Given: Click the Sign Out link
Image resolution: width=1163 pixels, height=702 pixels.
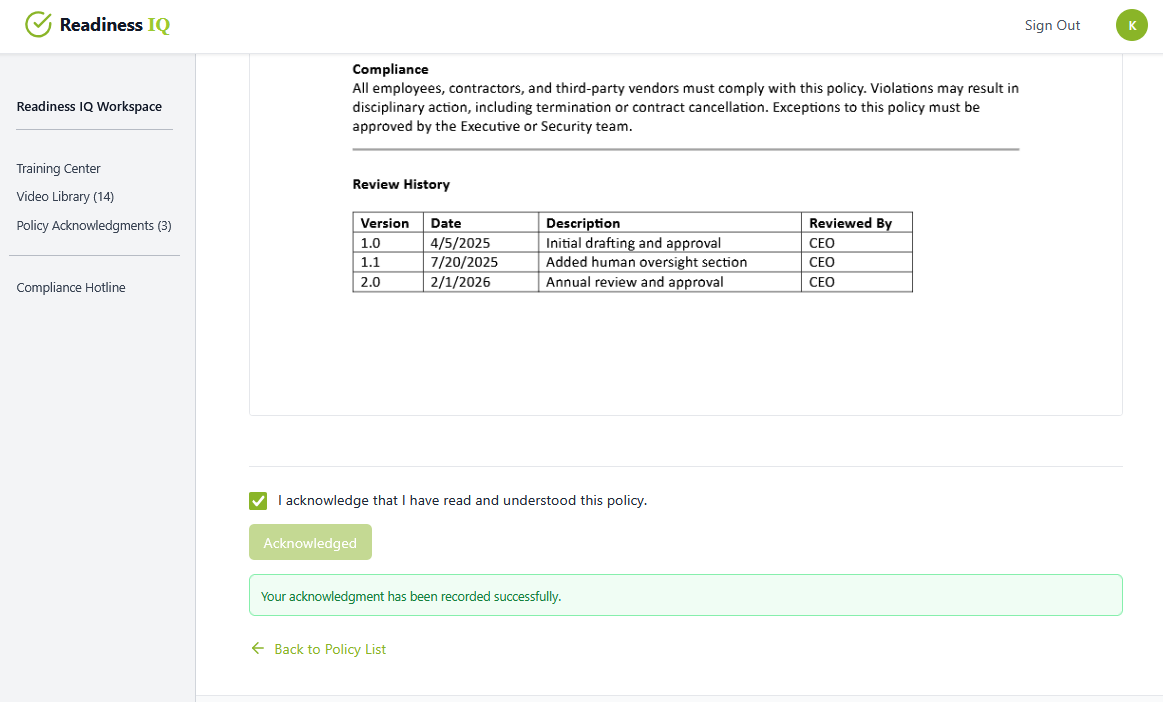Looking at the screenshot, I should pyautogui.click(x=1052, y=25).
